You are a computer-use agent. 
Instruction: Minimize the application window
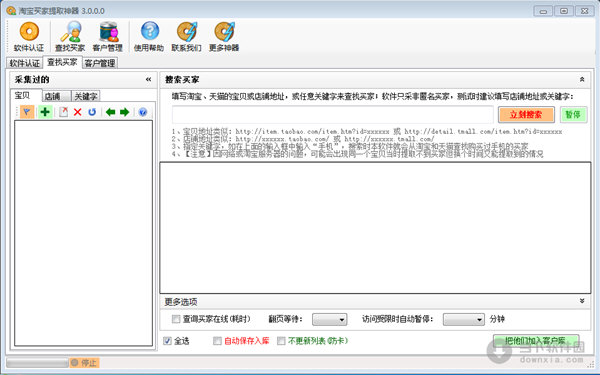click(x=543, y=11)
